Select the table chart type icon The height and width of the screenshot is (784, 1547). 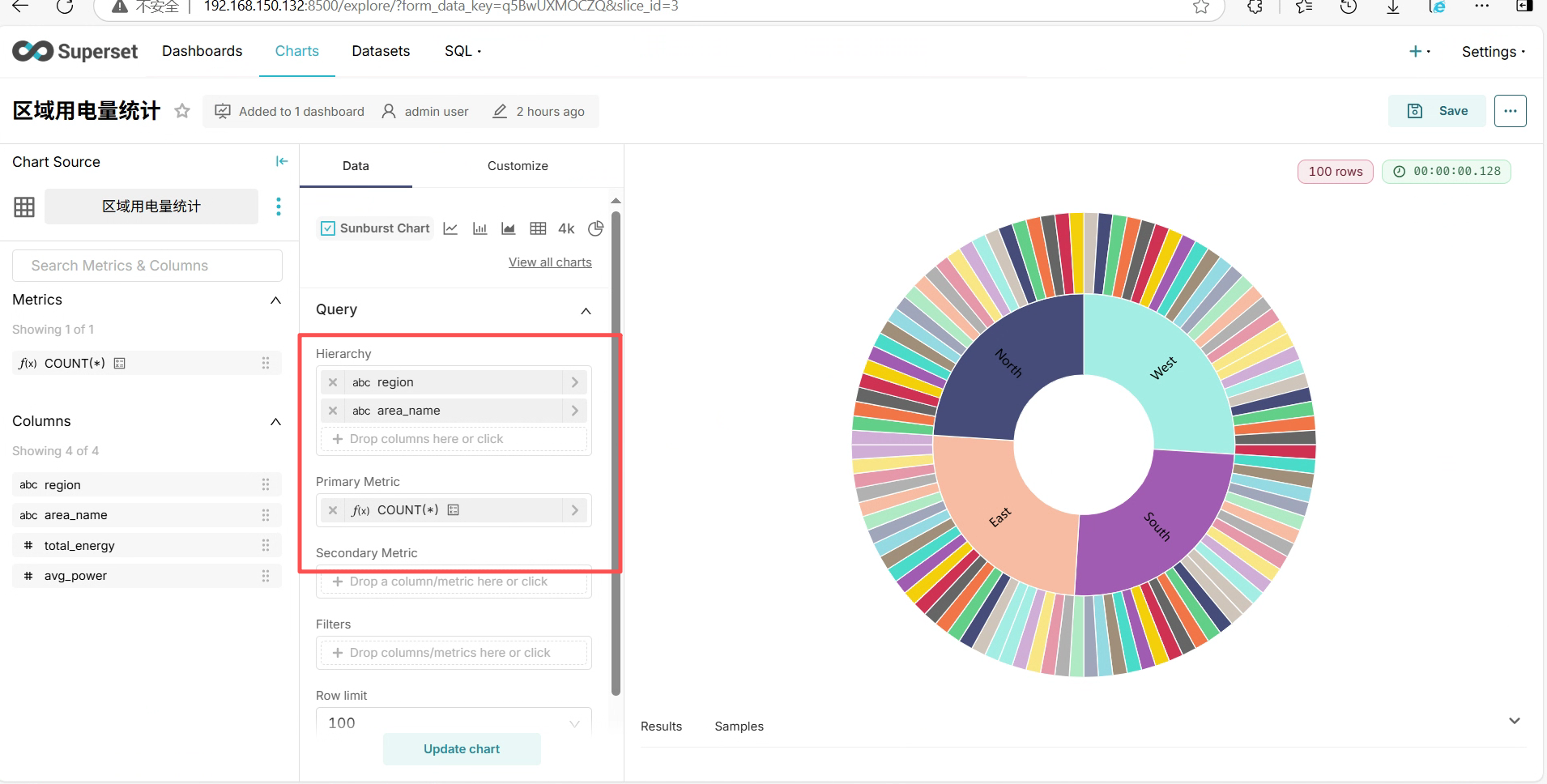click(538, 228)
